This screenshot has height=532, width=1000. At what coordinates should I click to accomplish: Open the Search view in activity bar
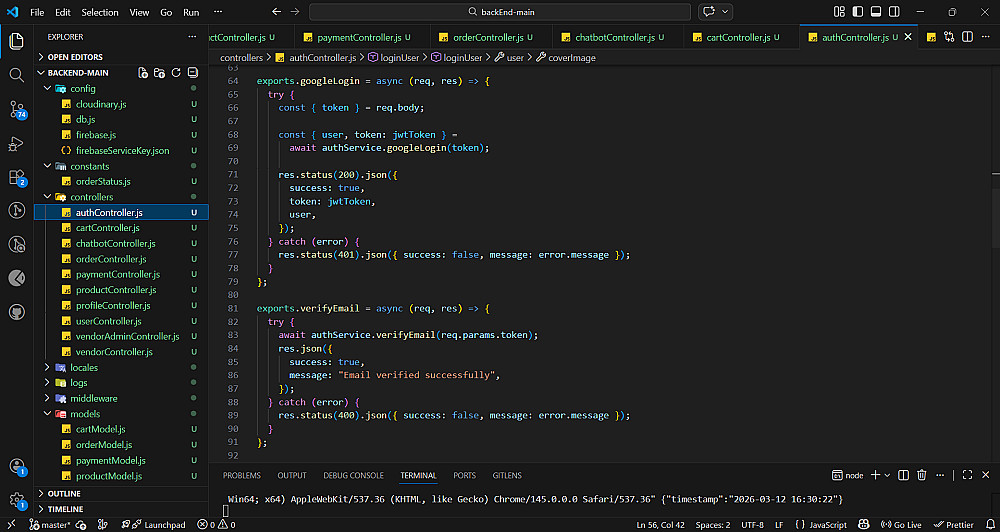click(16, 75)
